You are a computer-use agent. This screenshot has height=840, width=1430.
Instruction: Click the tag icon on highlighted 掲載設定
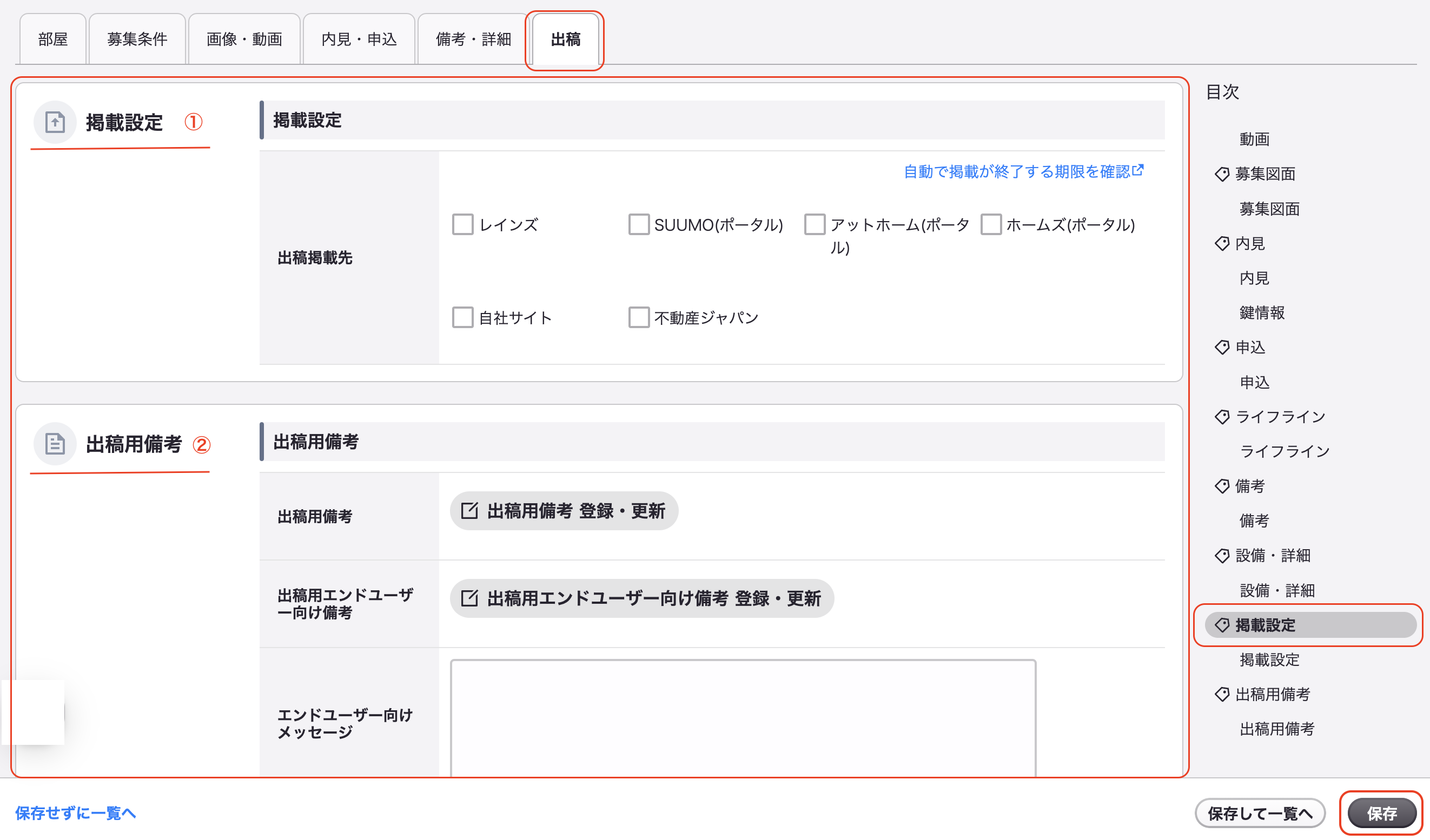(1222, 625)
